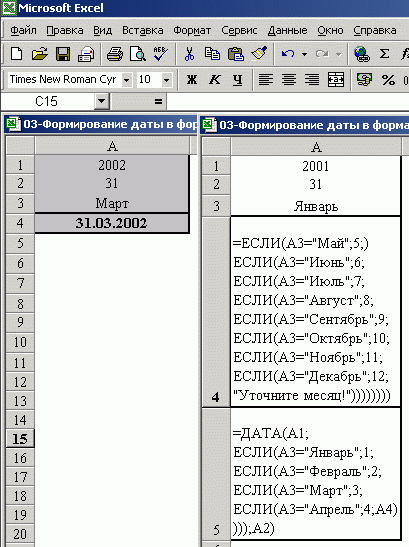Click workbook icon in right window title
This screenshot has height=547, width=409.
click(x=210, y=125)
